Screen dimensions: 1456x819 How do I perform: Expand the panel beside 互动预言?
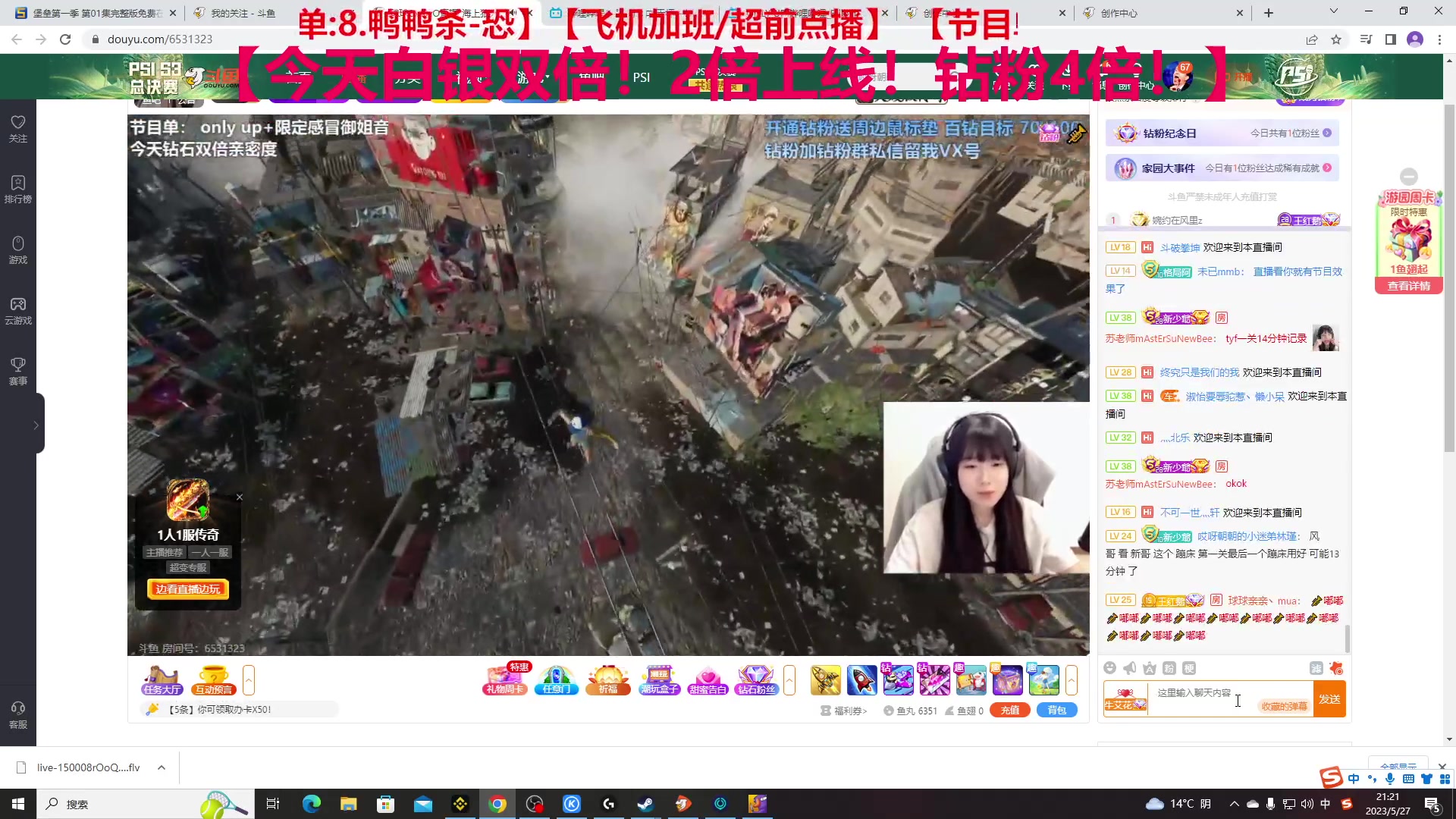tap(249, 680)
